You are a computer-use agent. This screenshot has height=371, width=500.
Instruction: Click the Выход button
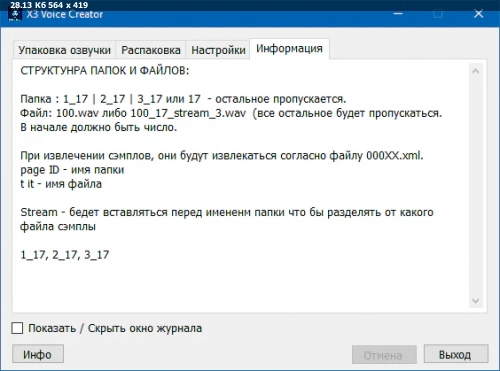(x=456, y=354)
